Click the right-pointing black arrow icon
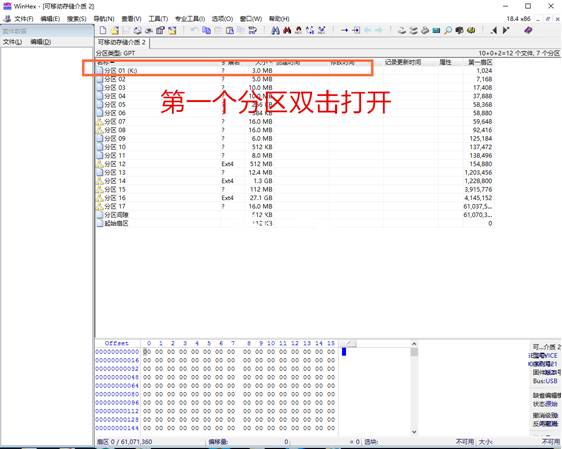Screen dimensions: 562x449 (x=506, y=30)
